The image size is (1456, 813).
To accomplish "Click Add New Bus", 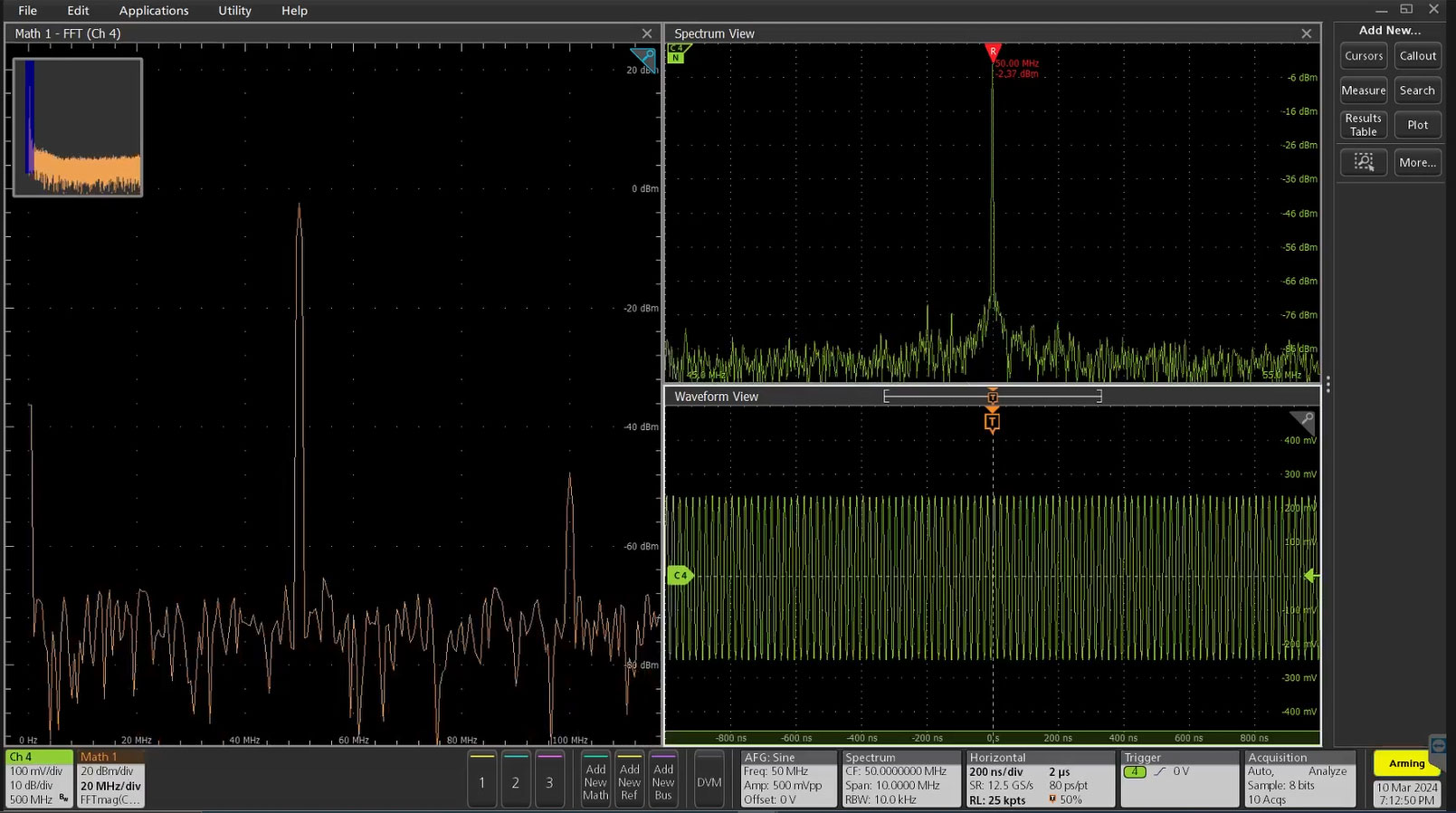I will (x=663, y=779).
